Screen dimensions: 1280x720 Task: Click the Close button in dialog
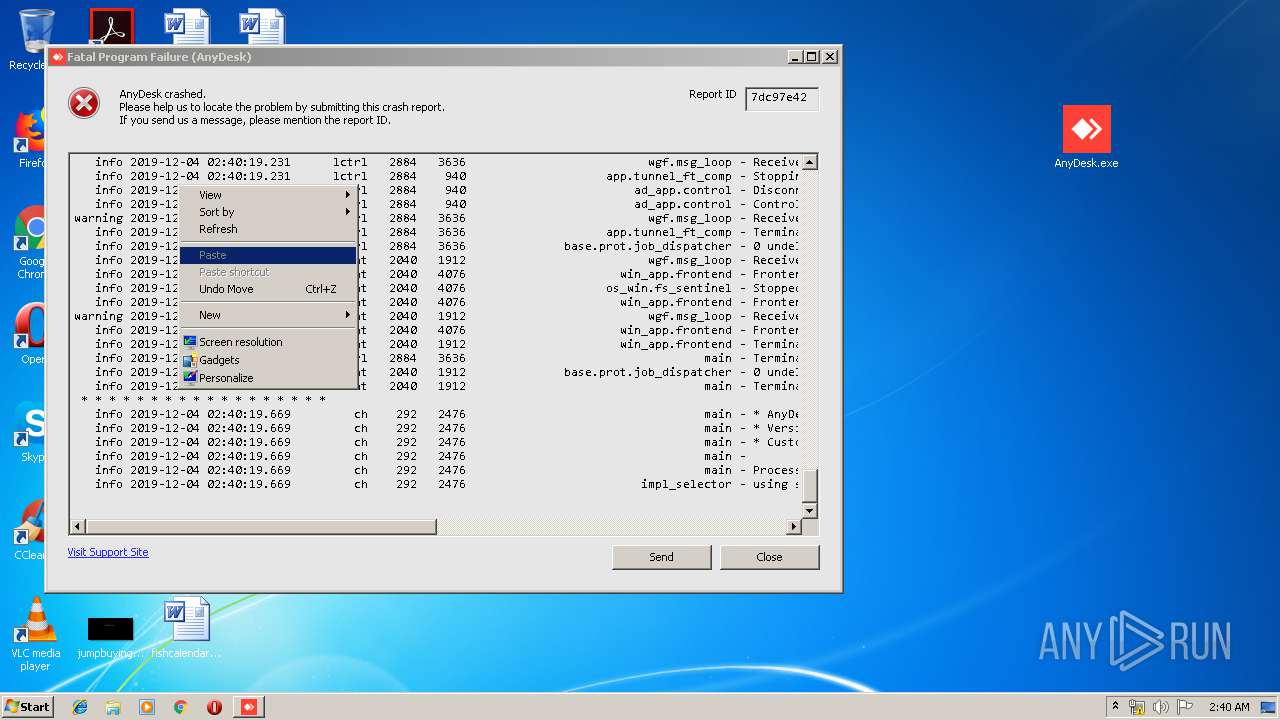(770, 557)
